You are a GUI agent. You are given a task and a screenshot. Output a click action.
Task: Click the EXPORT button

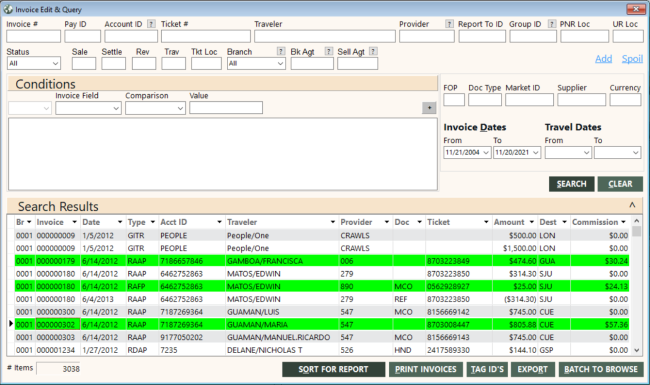[533, 369]
